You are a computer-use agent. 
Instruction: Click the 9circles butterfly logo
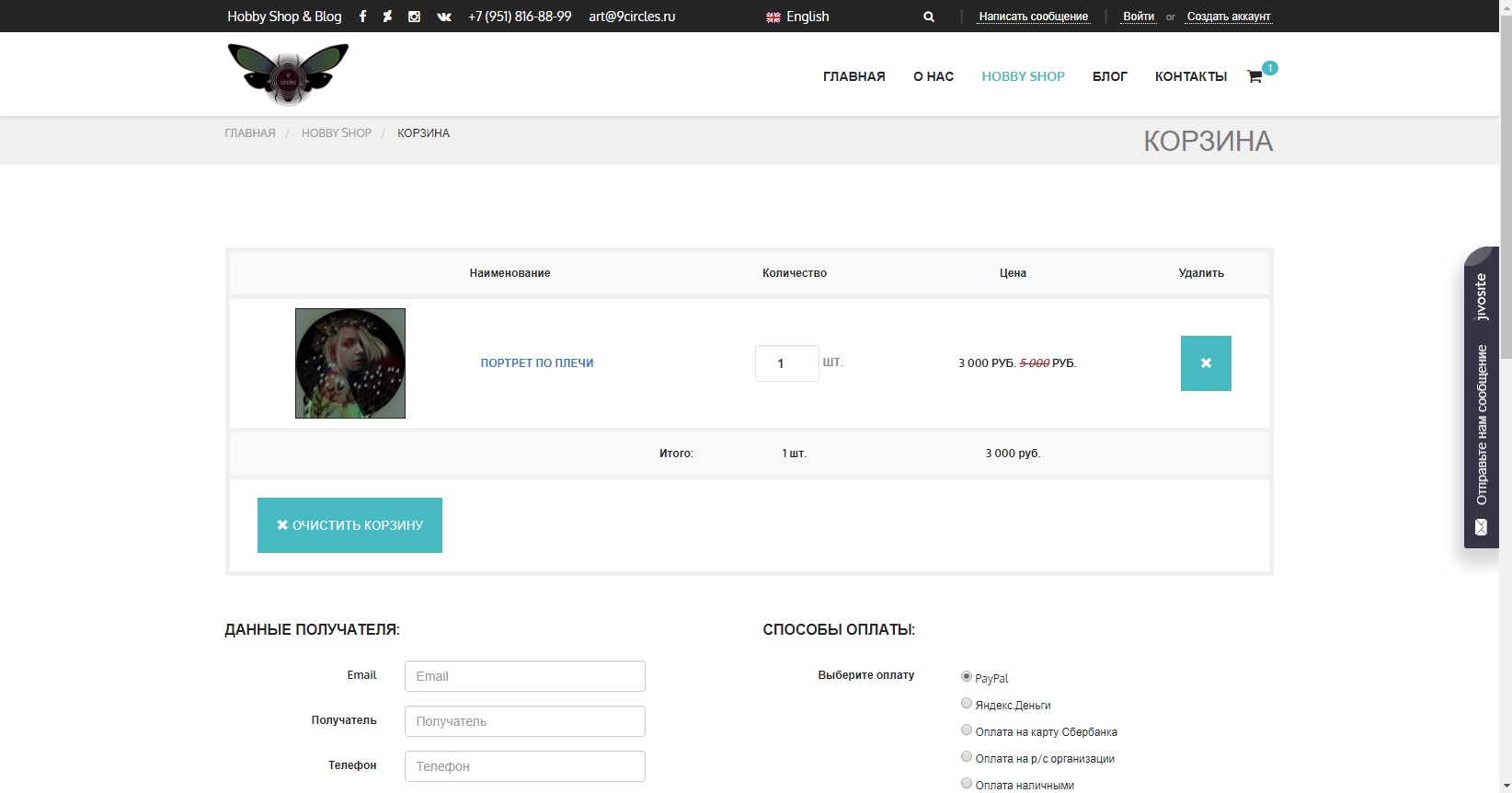click(288, 74)
